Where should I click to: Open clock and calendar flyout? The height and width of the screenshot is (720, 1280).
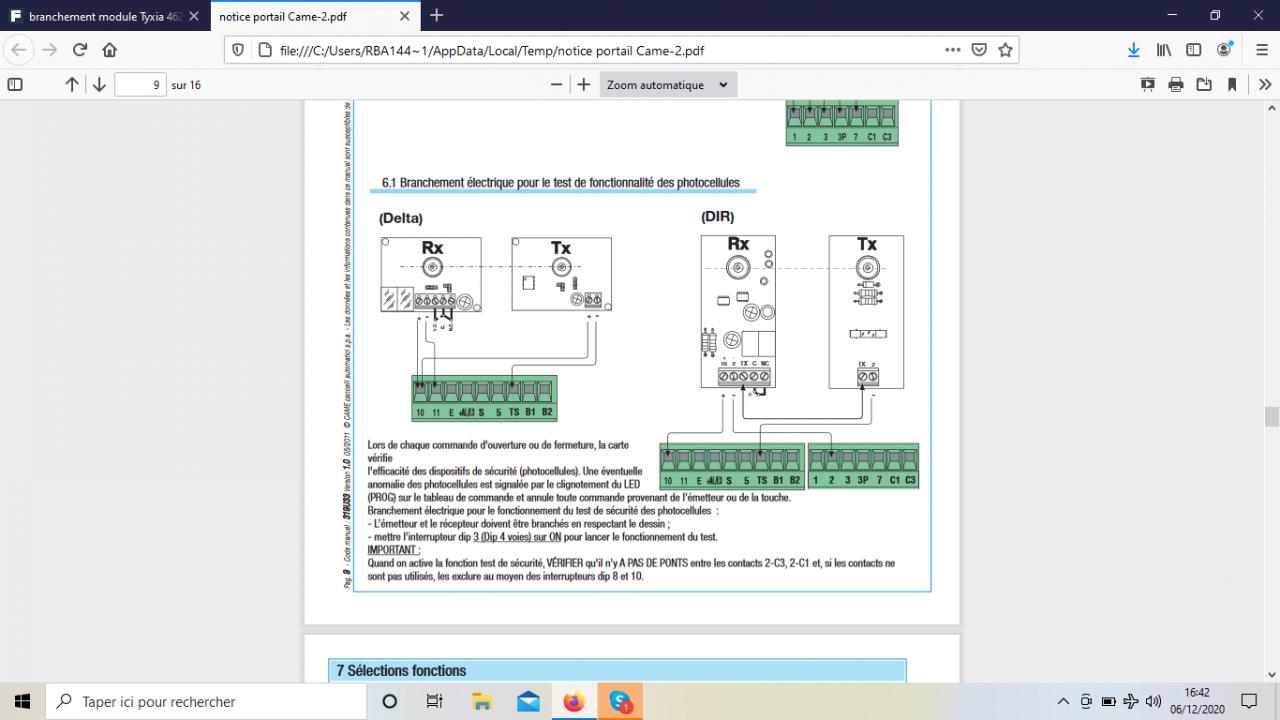(x=1197, y=701)
